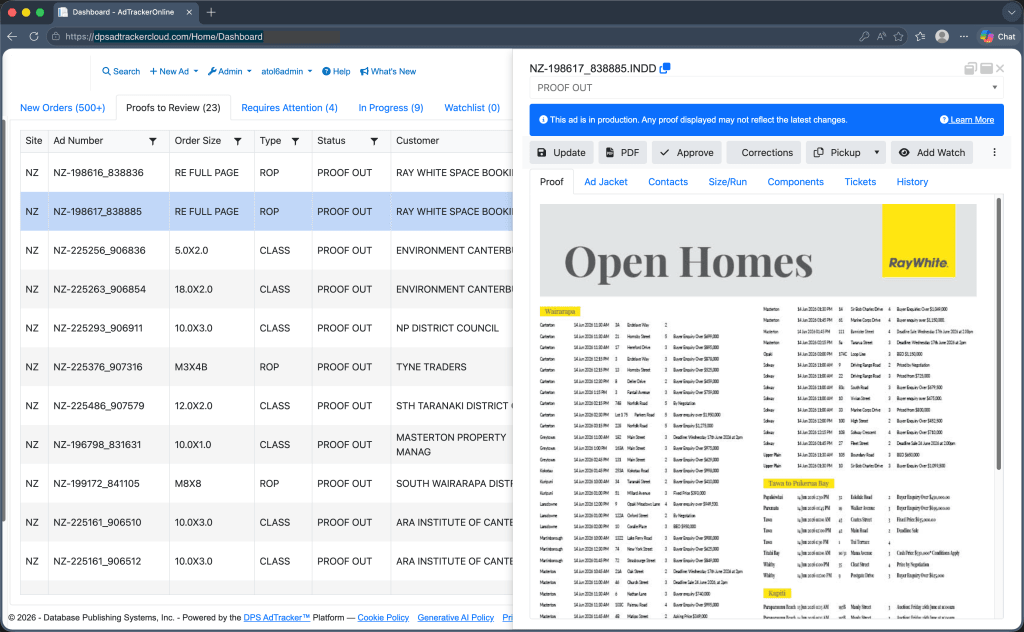Viewport: 1024px width, 632px height.
Task: Click Search in the top navigation
Action: [121, 71]
